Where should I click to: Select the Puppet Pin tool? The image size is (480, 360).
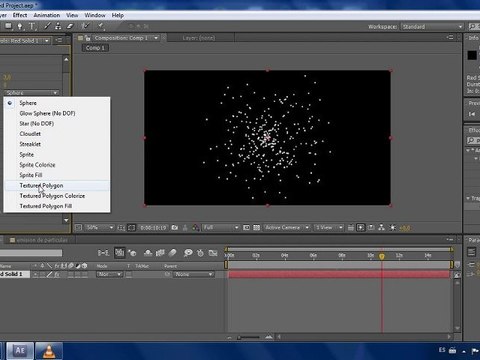click(101, 26)
